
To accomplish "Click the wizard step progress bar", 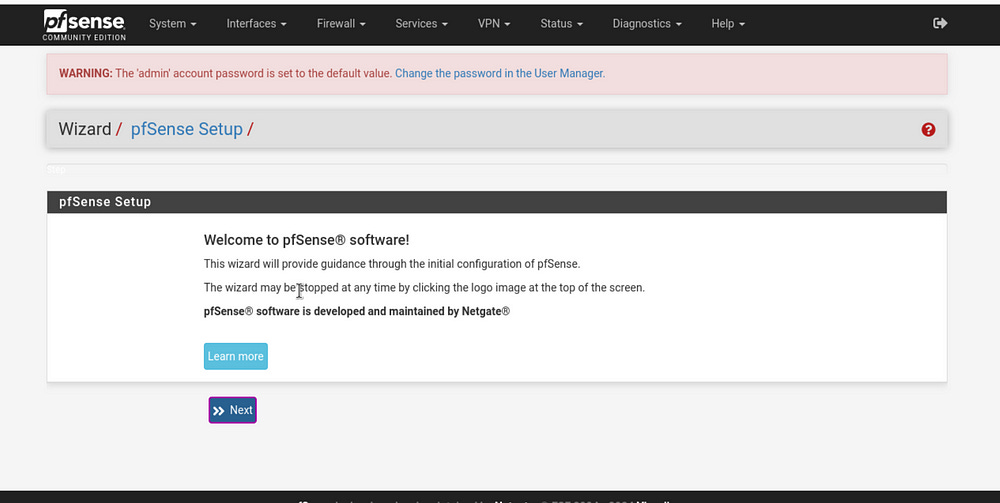I will [x=497, y=169].
